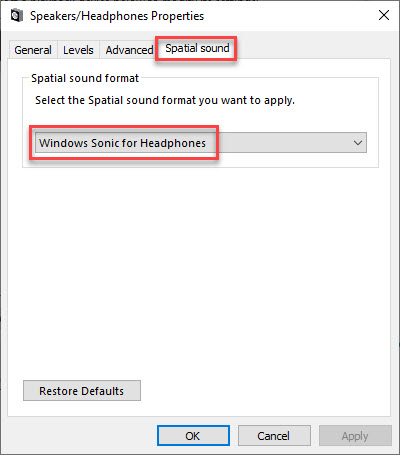Viewport: 400px width, 455px height.
Task: Click the blank tab strip right of Spatial sound
Action: [313, 48]
